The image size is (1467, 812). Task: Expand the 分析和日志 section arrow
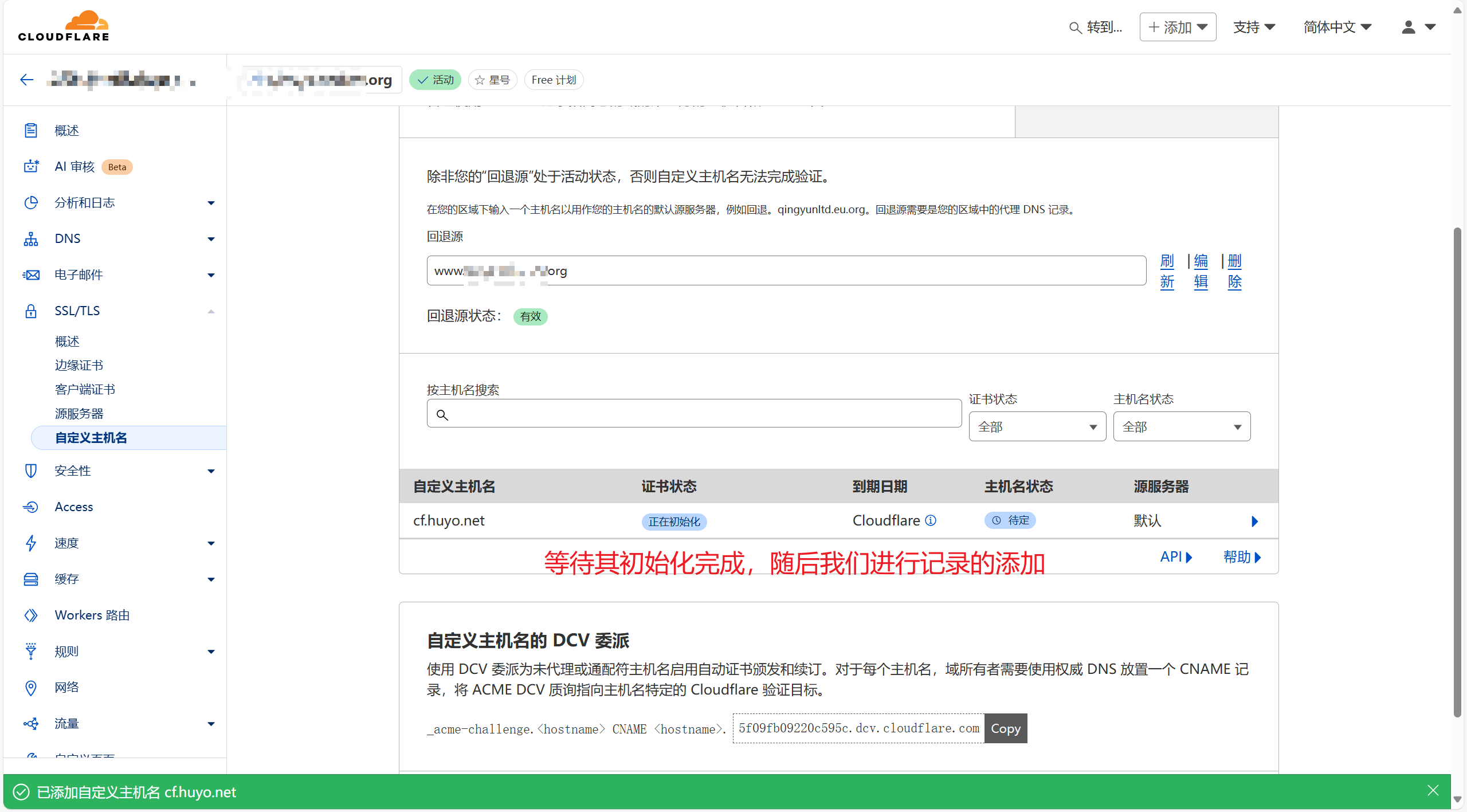pyautogui.click(x=211, y=203)
